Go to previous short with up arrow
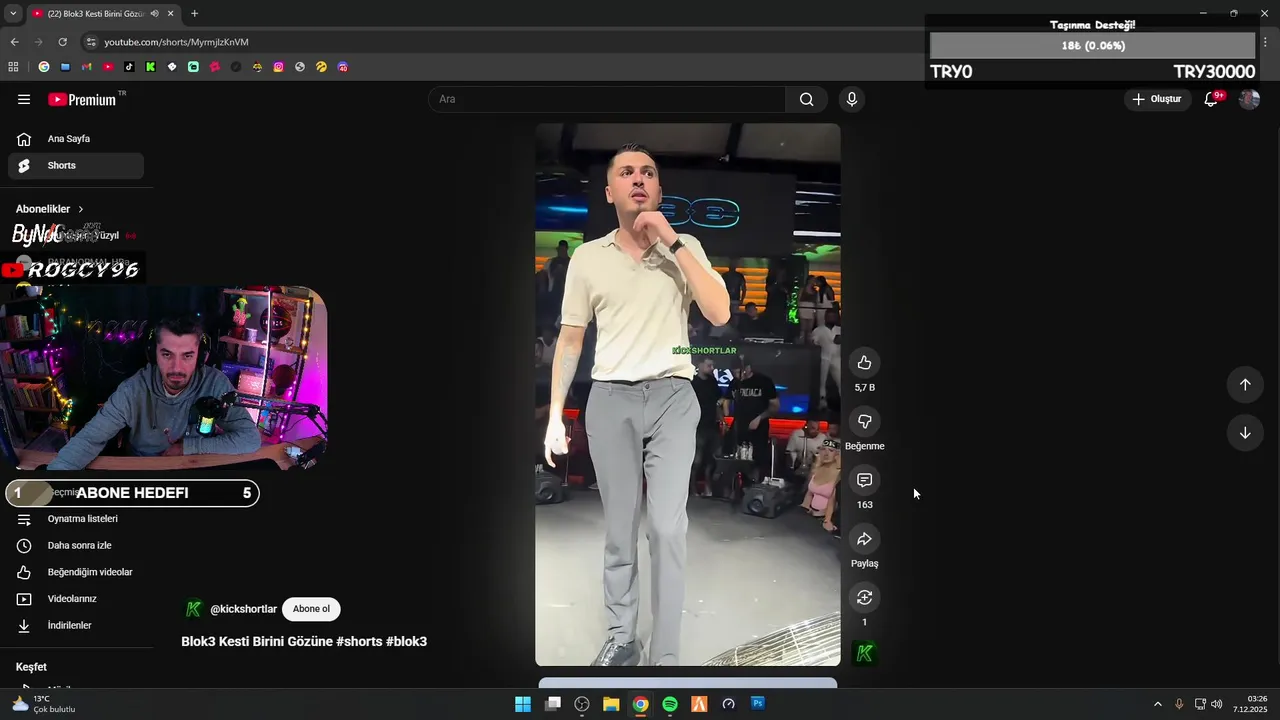 pos(1245,385)
